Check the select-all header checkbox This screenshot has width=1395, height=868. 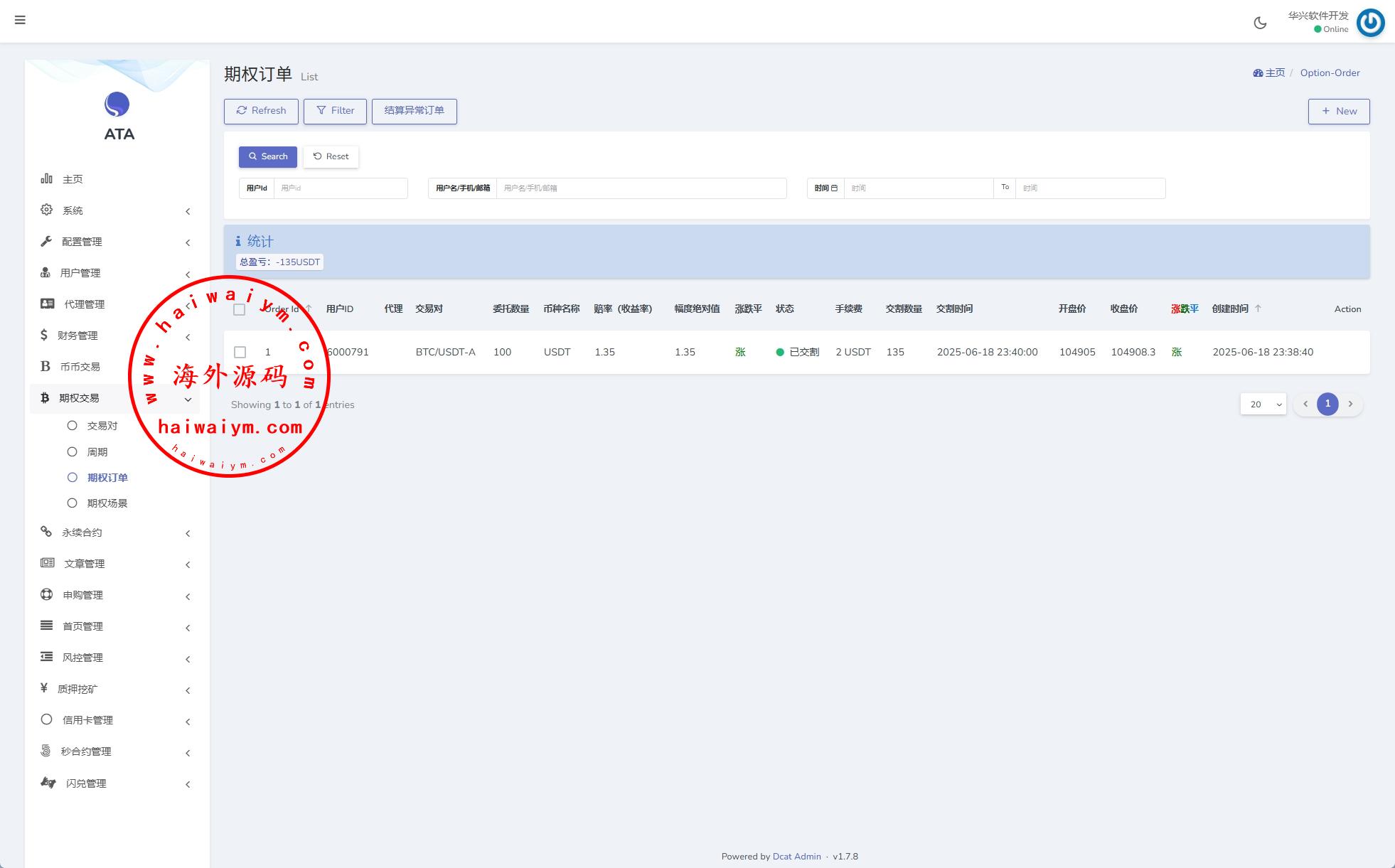[x=239, y=309]
